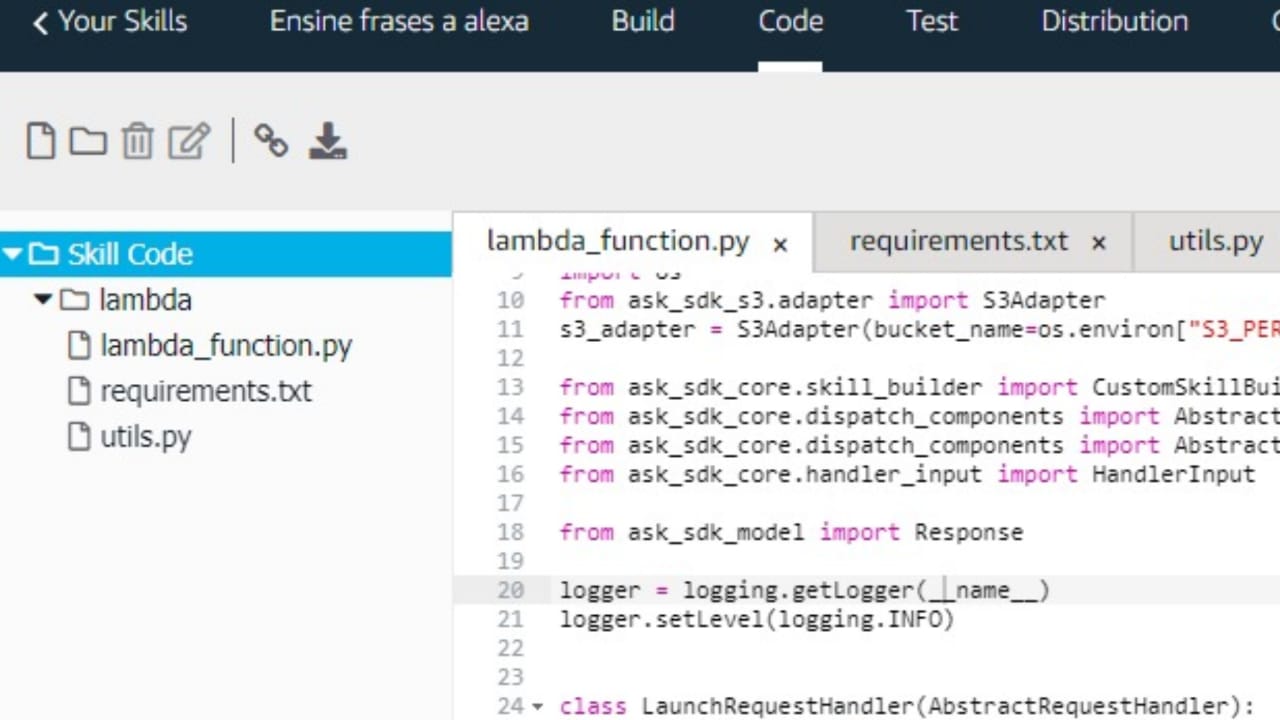The height and width of the screenshot is (720, 1280).
Task: Switch to the requirements.txt tab
Action: [958, 240]
